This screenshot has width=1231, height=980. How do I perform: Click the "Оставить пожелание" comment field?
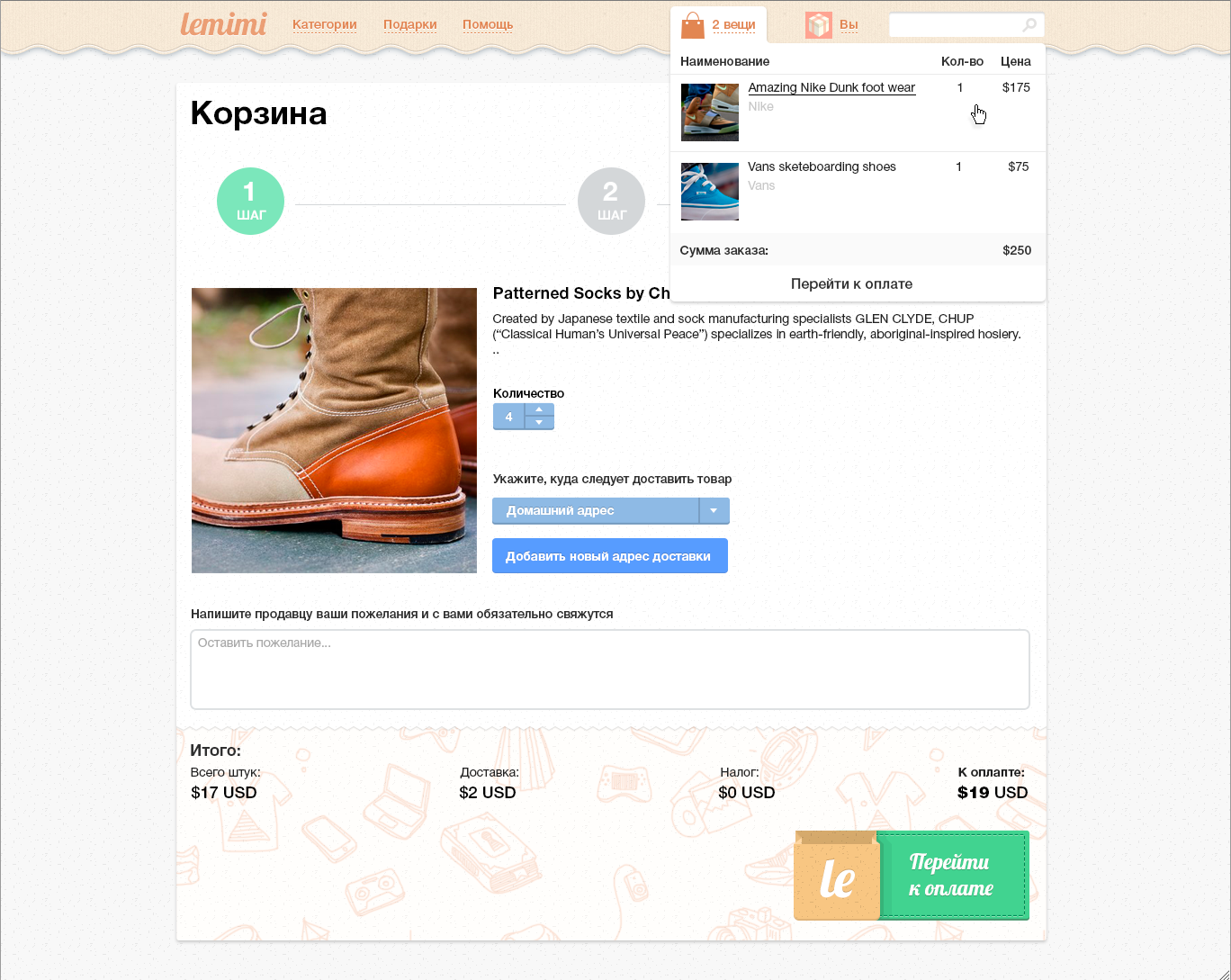(610, 669)
